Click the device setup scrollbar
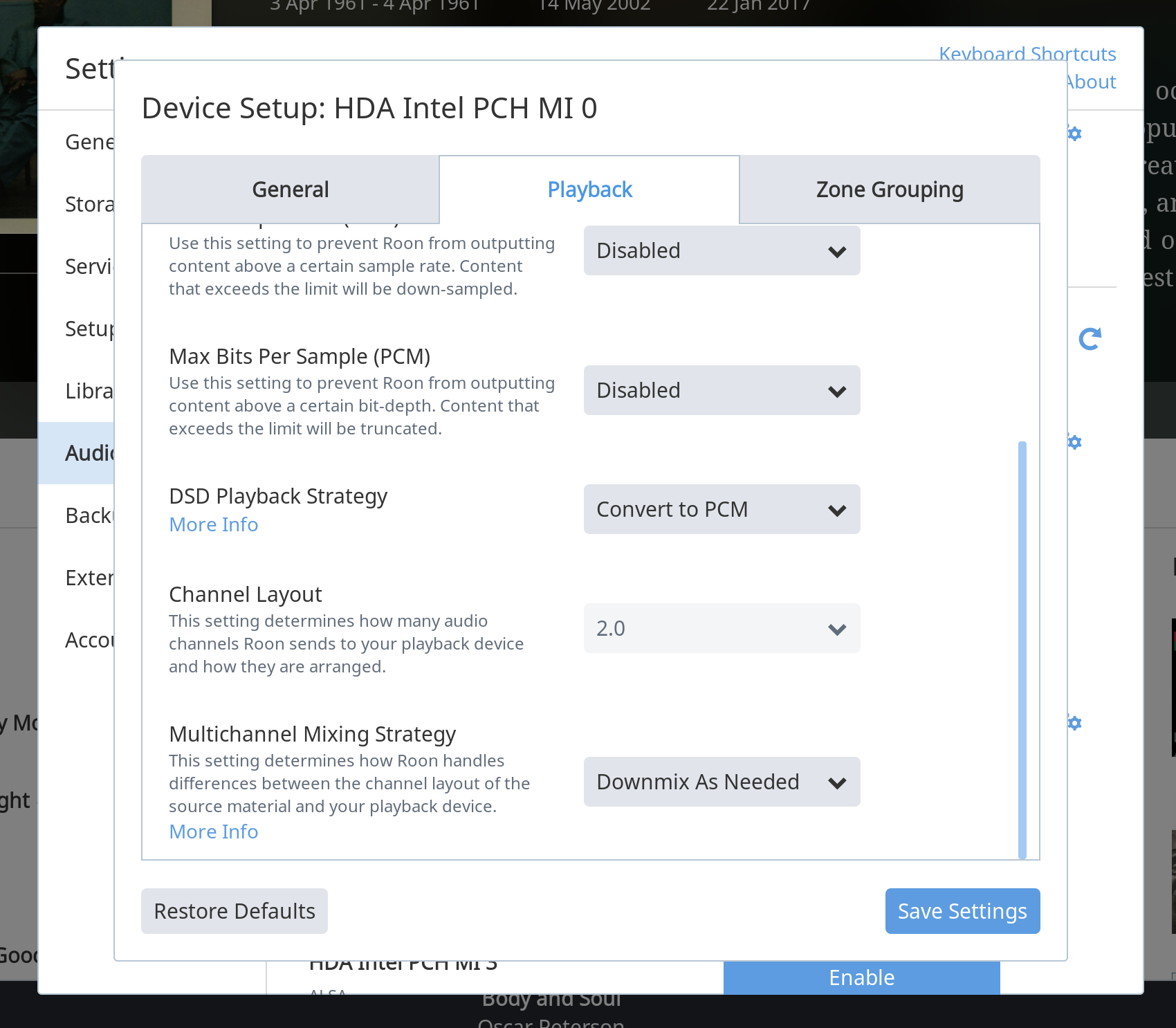The width and height of the screenshot is (1176, 1028). coord(1022,650)
